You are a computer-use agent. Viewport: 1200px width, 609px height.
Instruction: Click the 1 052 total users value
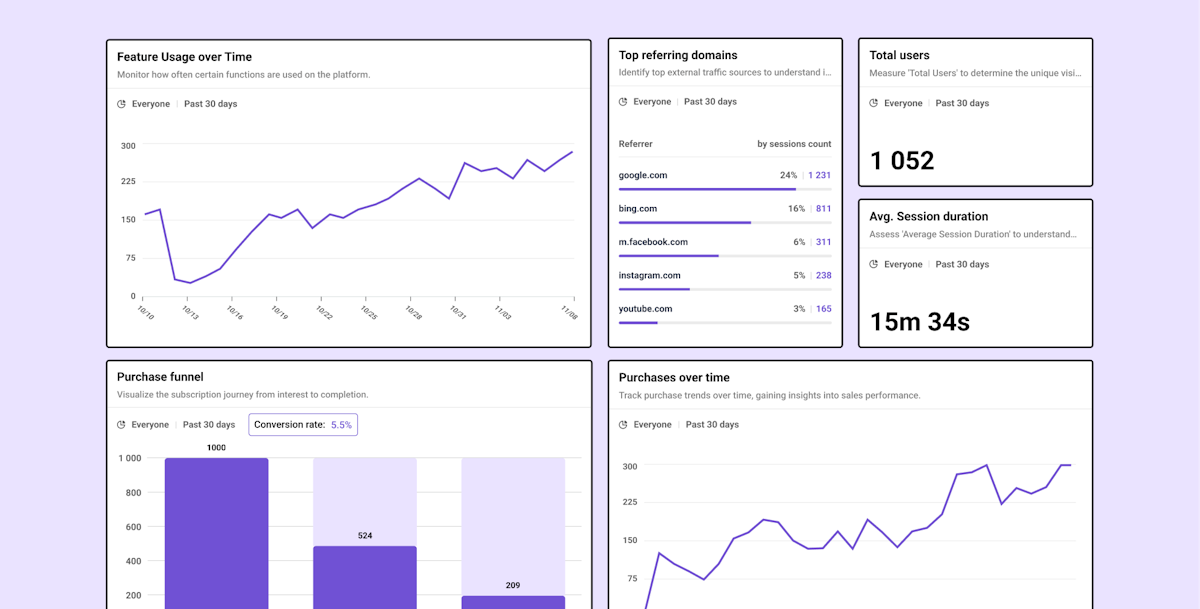point(902,161)
